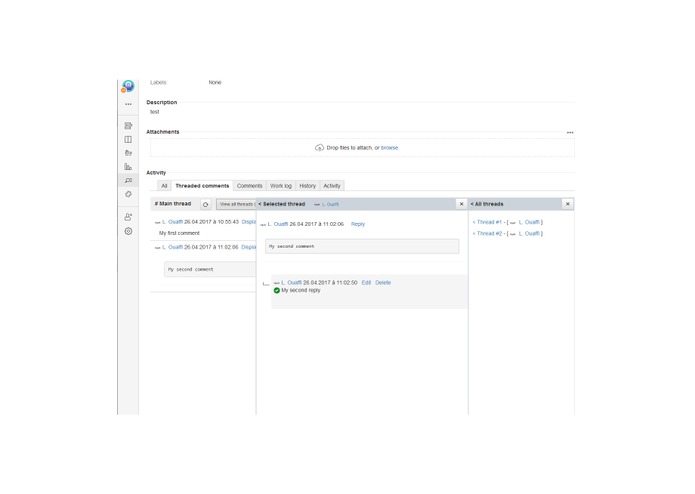Open the project avatar in the sidebar
Viewport: 695px width, 494px height.
point(128,86)
